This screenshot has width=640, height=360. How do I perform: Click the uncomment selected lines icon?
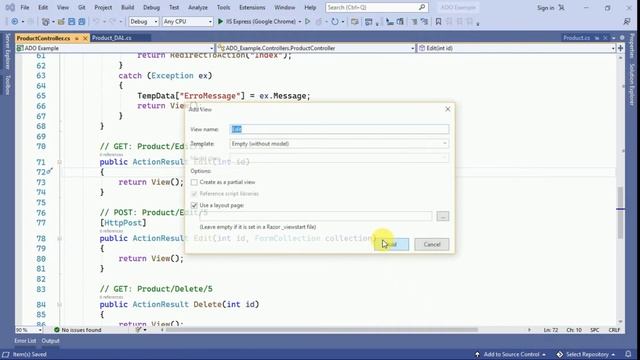424,22
